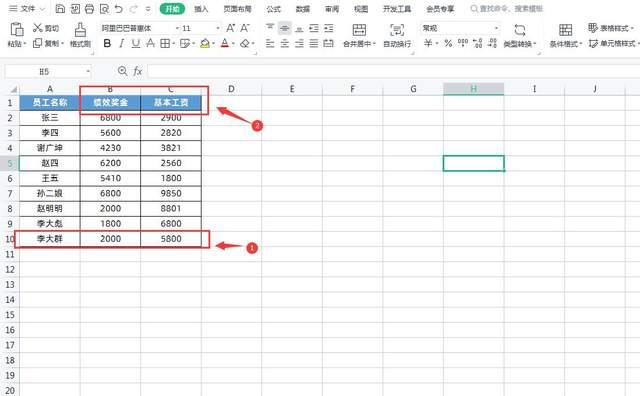The height and width of the screenshot is (396, 640).
Task: Click the percent style icon
Action: click(448, 43)
